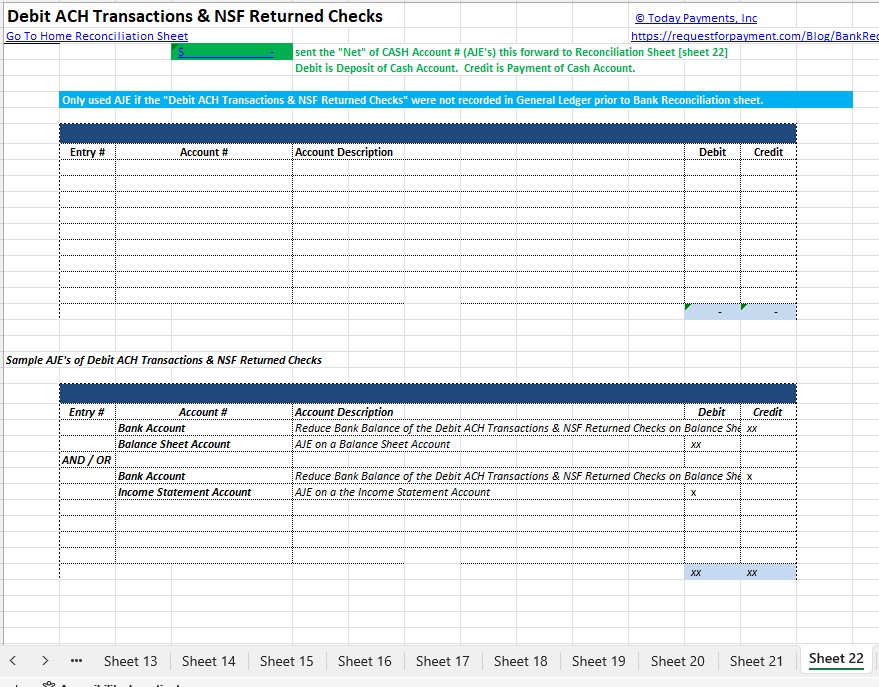The image size is (879, 687).
Task: Open the Sheet 19 tab
Action: [x=599, y=661]
